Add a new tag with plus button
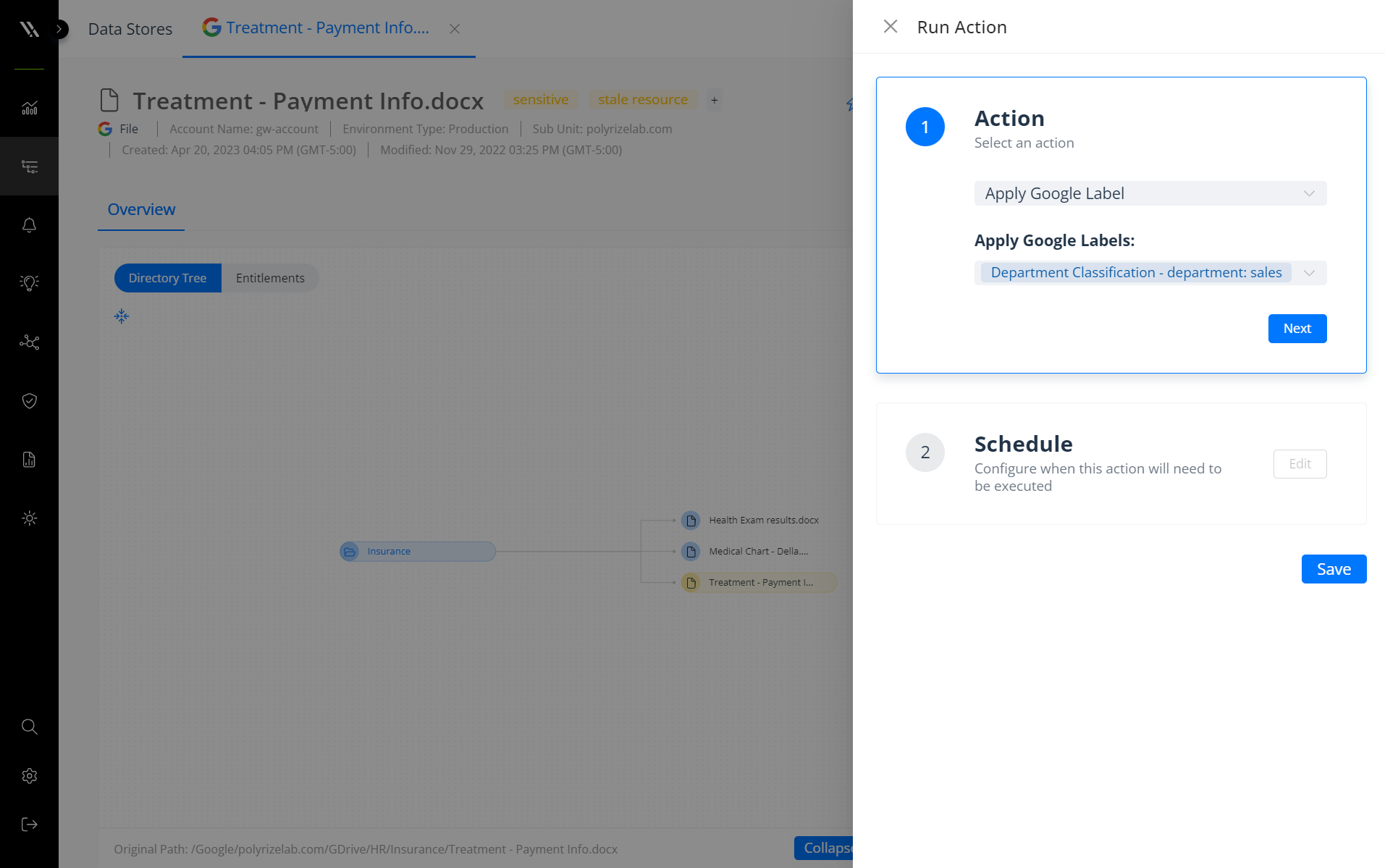1385x868 pixels. [714, 100]
